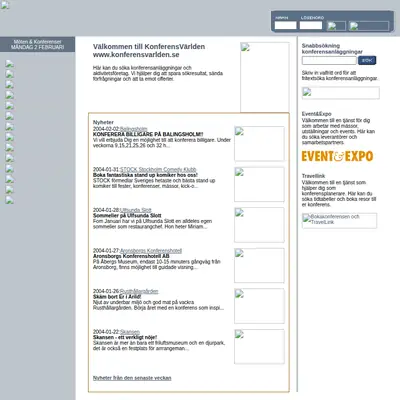Screen dimensions: 400x400
Task: Click the date 2004-02-02
Action: [106, 129]
